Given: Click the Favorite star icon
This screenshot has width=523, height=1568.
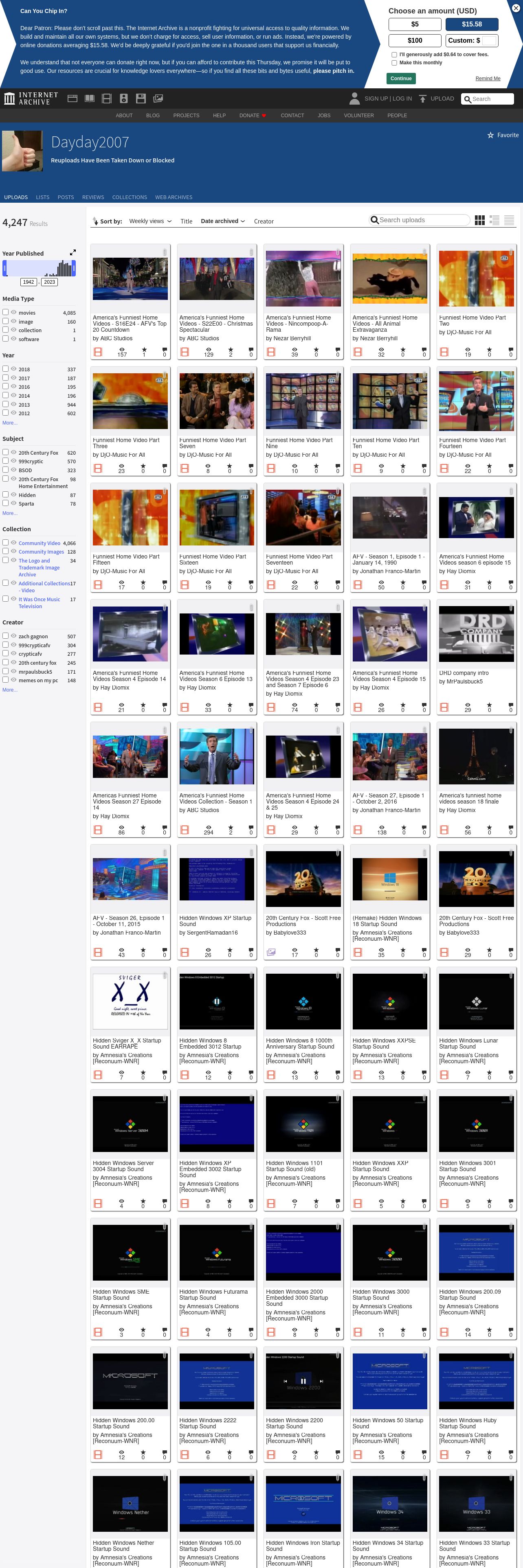Looking at the screenshot, I should (x=490, y=135).
